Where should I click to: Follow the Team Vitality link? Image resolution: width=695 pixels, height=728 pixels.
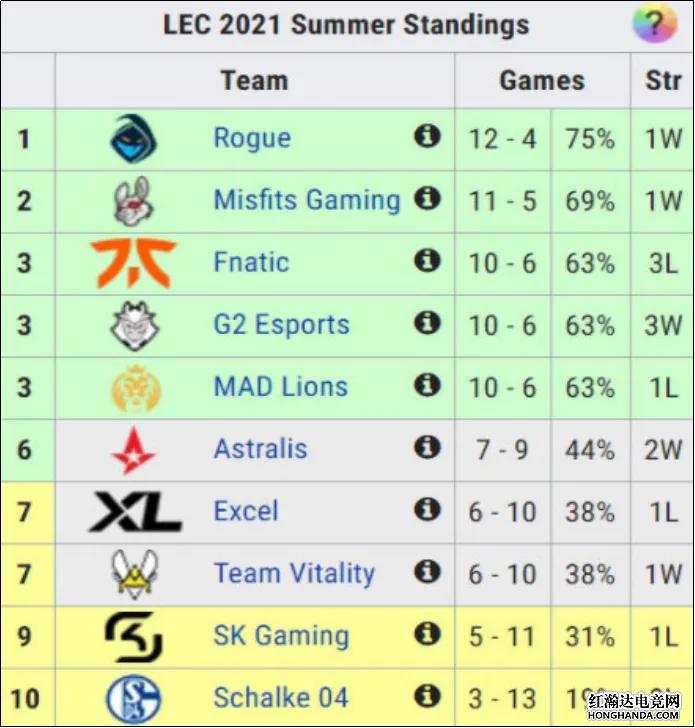(x=294, y=574)
